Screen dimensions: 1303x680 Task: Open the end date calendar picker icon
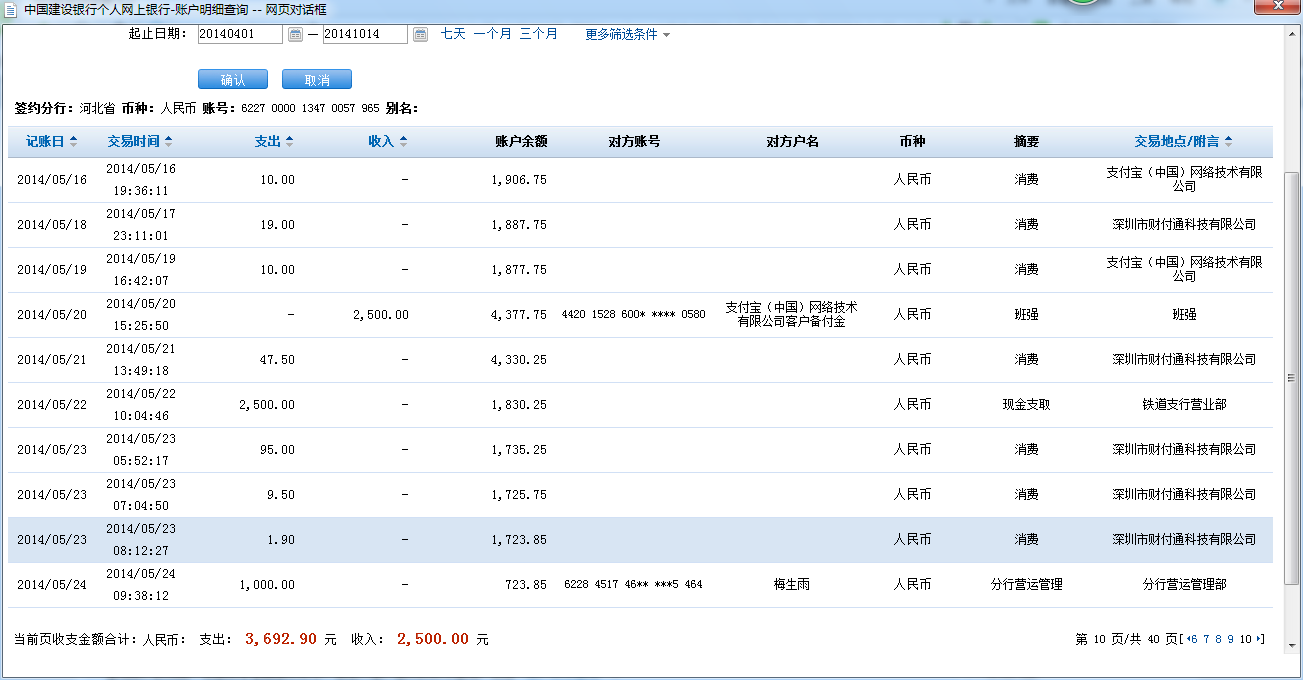[420, 35]
